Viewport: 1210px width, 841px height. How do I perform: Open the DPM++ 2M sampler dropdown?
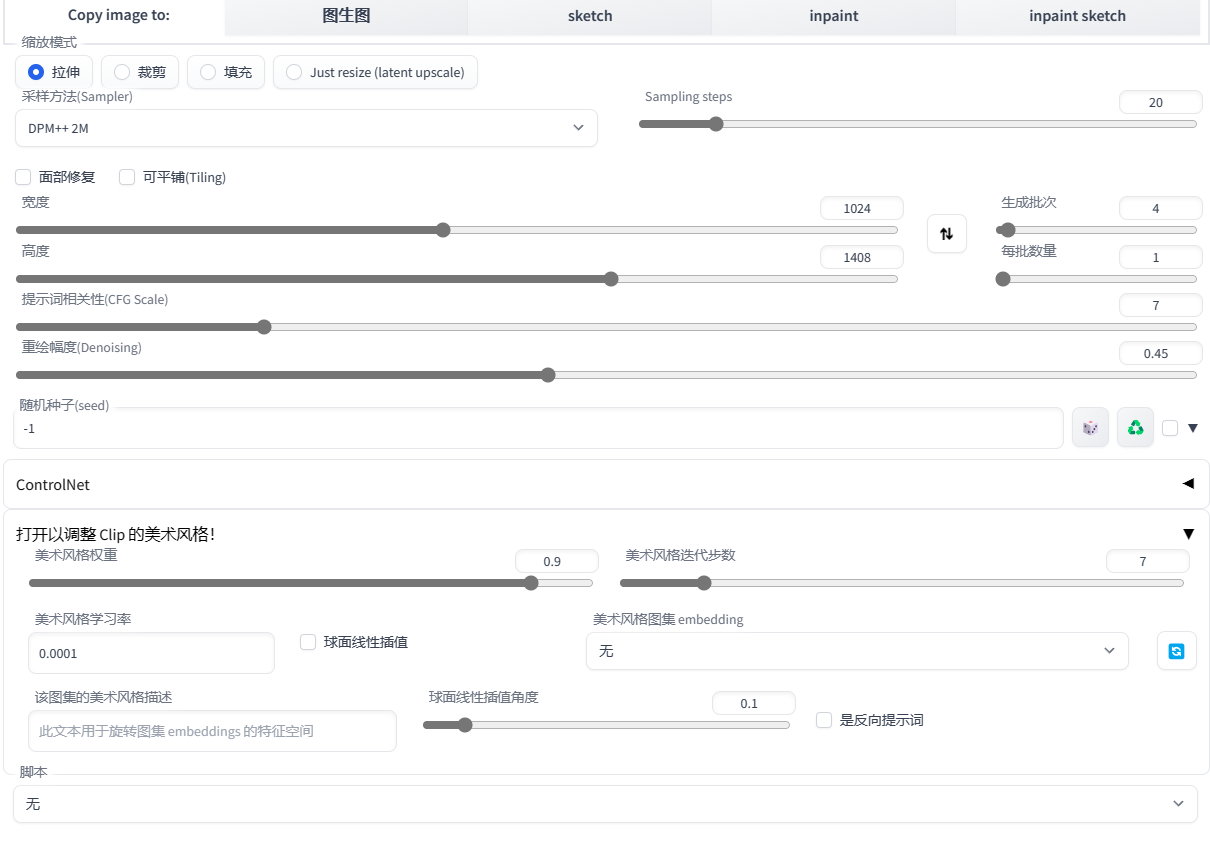306,128
